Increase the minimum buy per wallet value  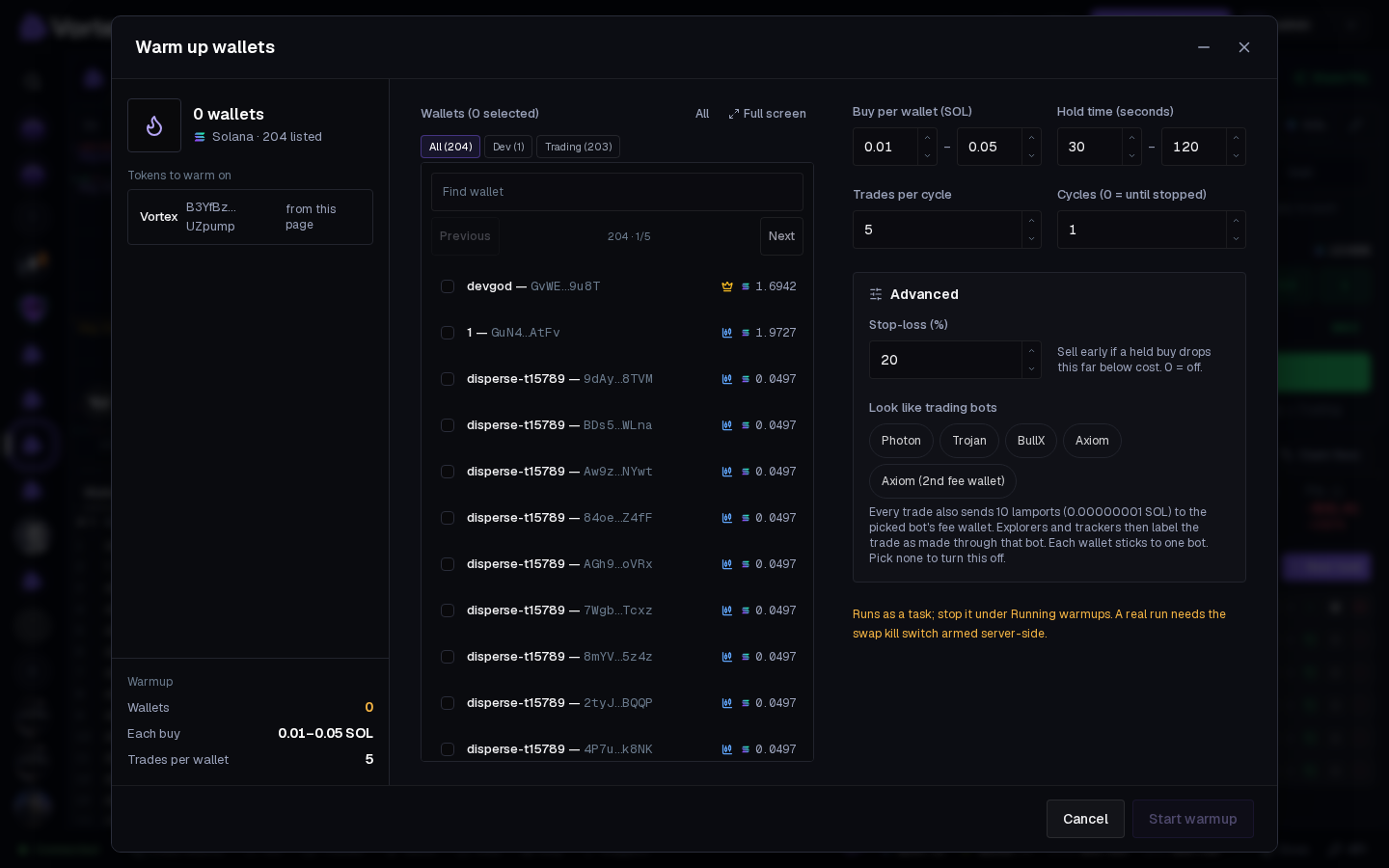(x=927, y=138)
